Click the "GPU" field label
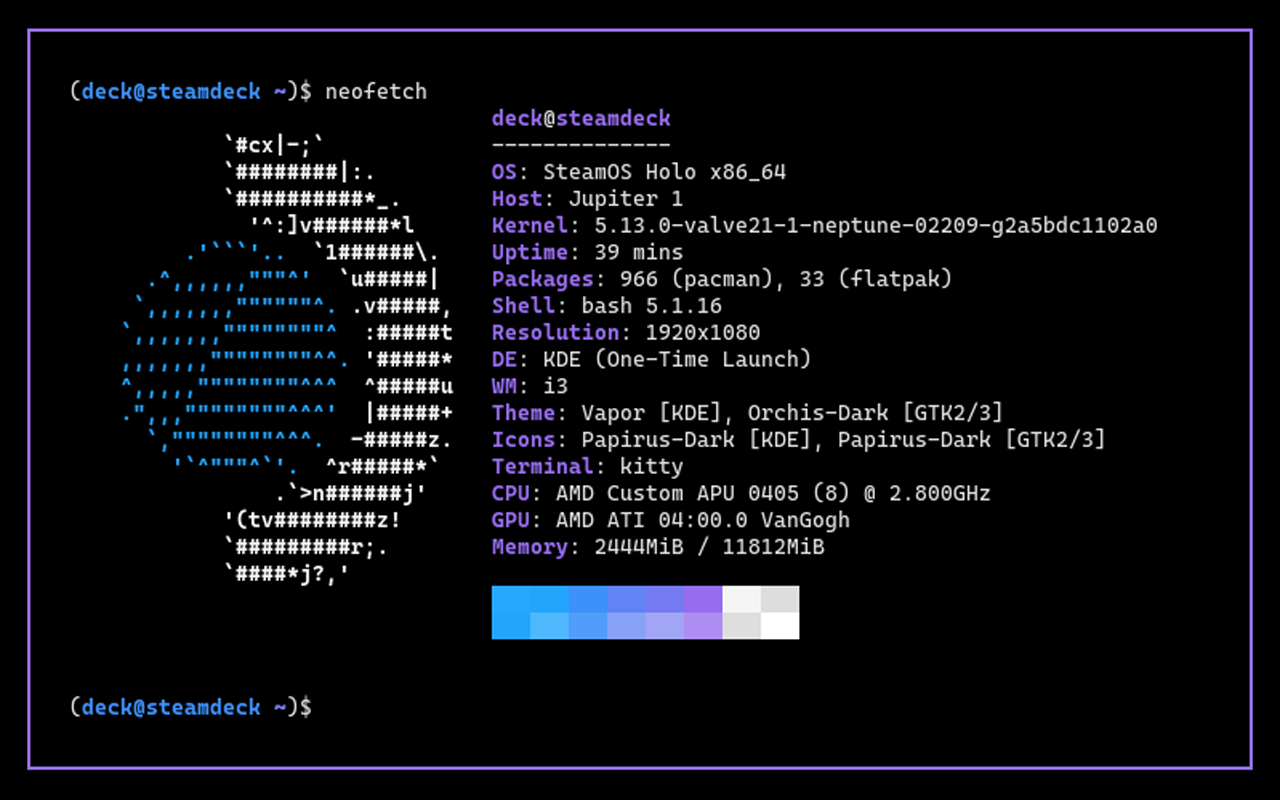Viewport: 1280px width, 800px height. point(510,520)
